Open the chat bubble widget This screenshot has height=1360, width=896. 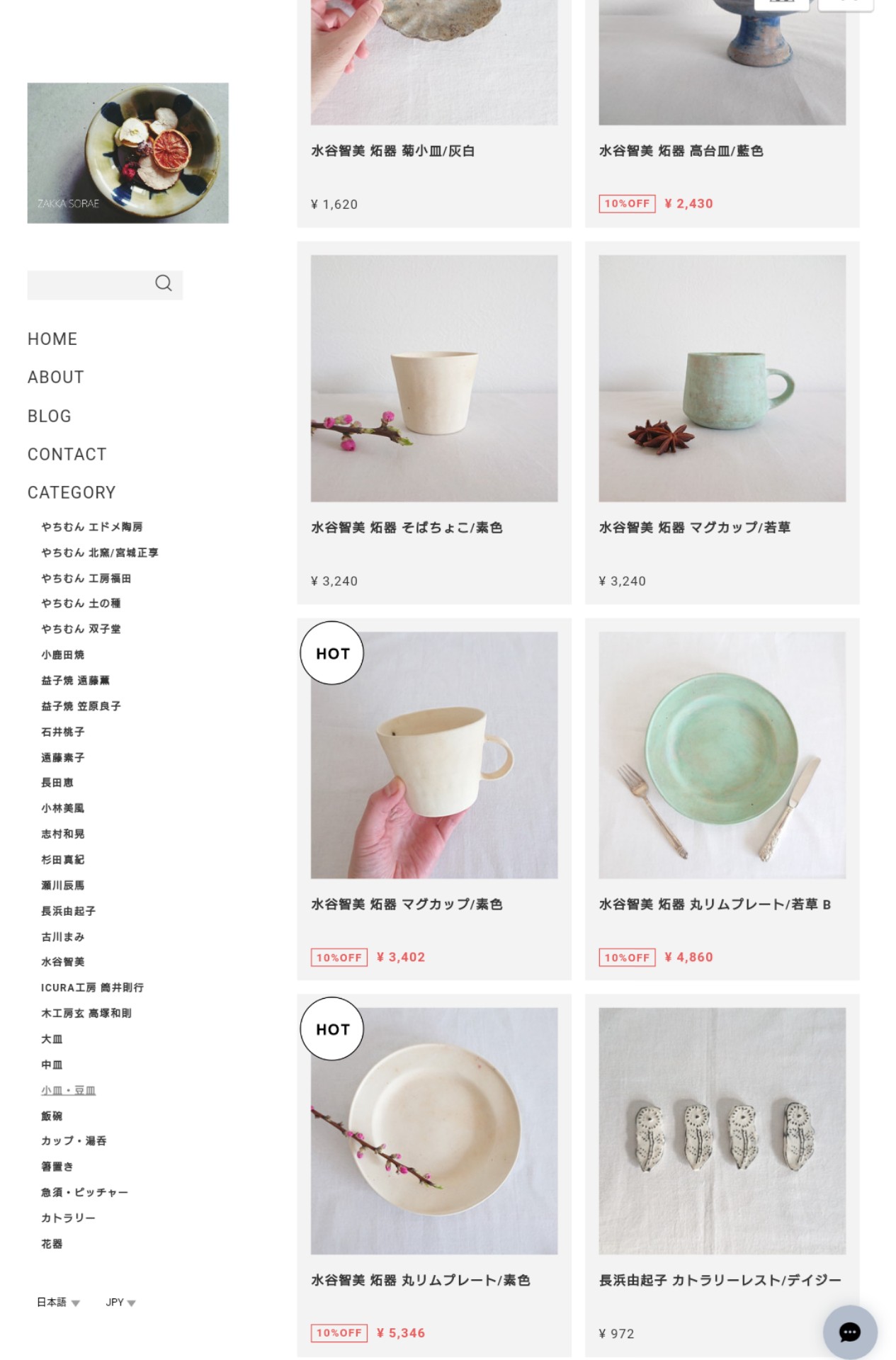pos(850,1332)
